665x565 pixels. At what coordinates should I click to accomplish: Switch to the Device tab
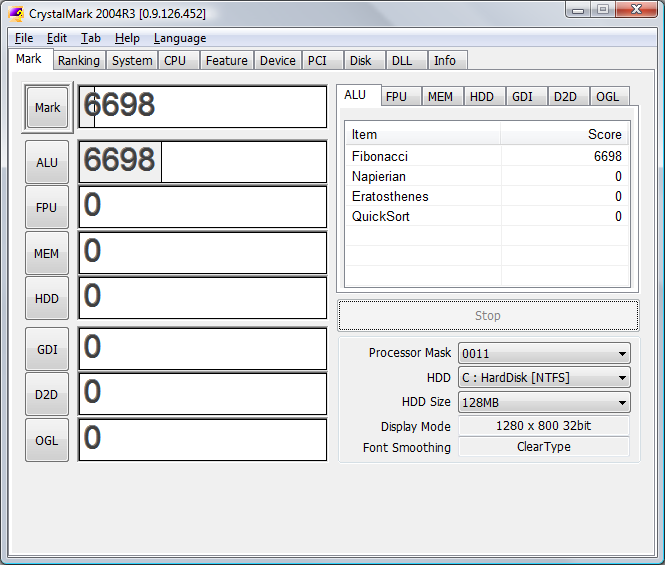tap(277, 61)
